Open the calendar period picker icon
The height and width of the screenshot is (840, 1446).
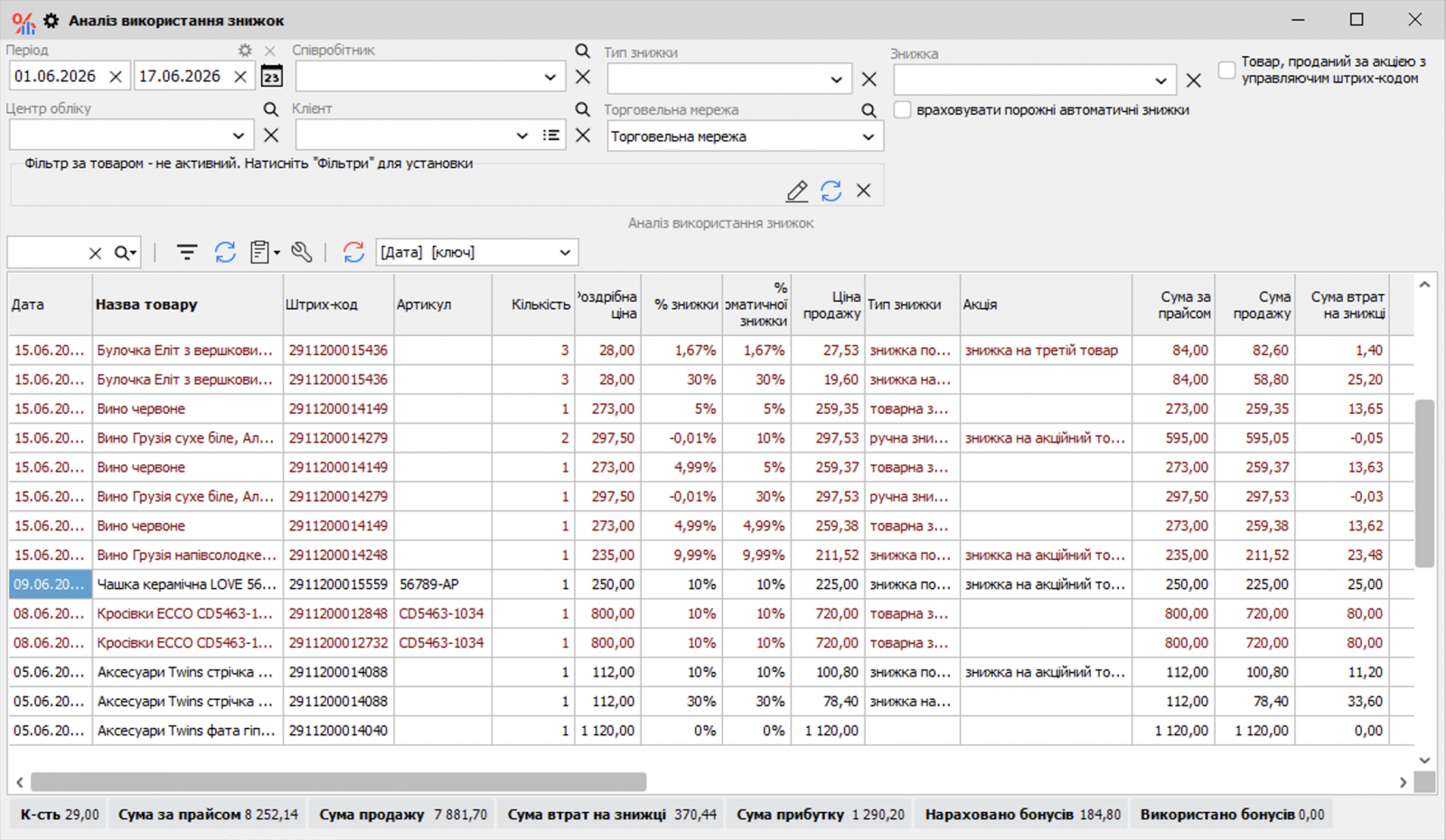pyautogui.click(x=271, y=77)
